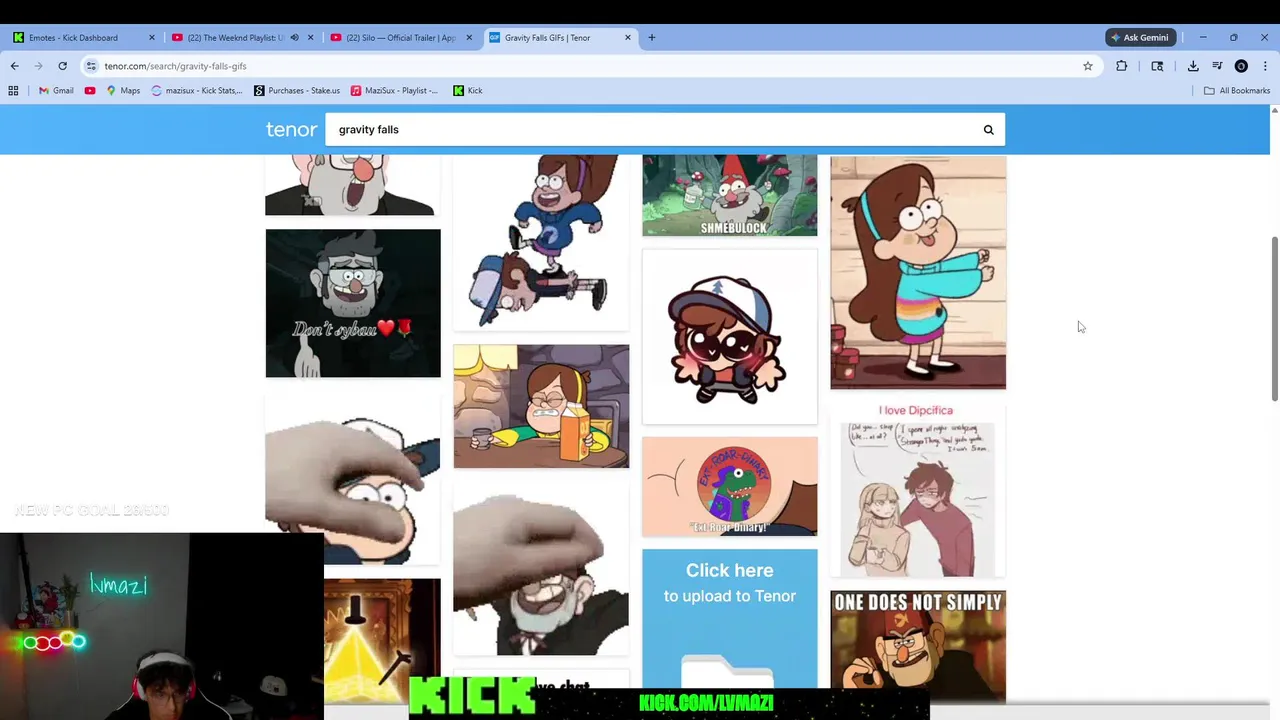Open the MaziSux - Playlist bookmark

394,90
